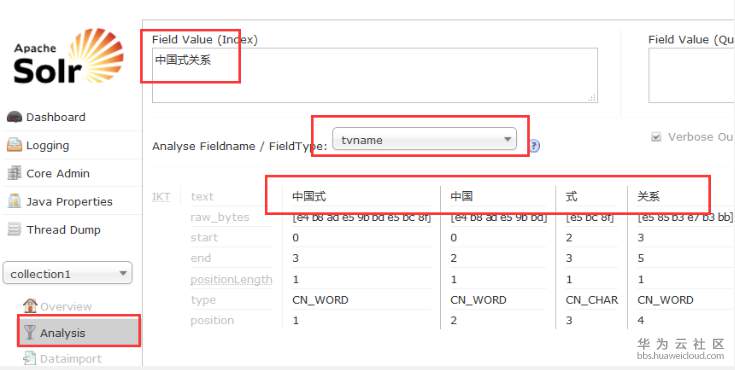
Task: Click the 'text' row label
Action: [x=202, y=196]
